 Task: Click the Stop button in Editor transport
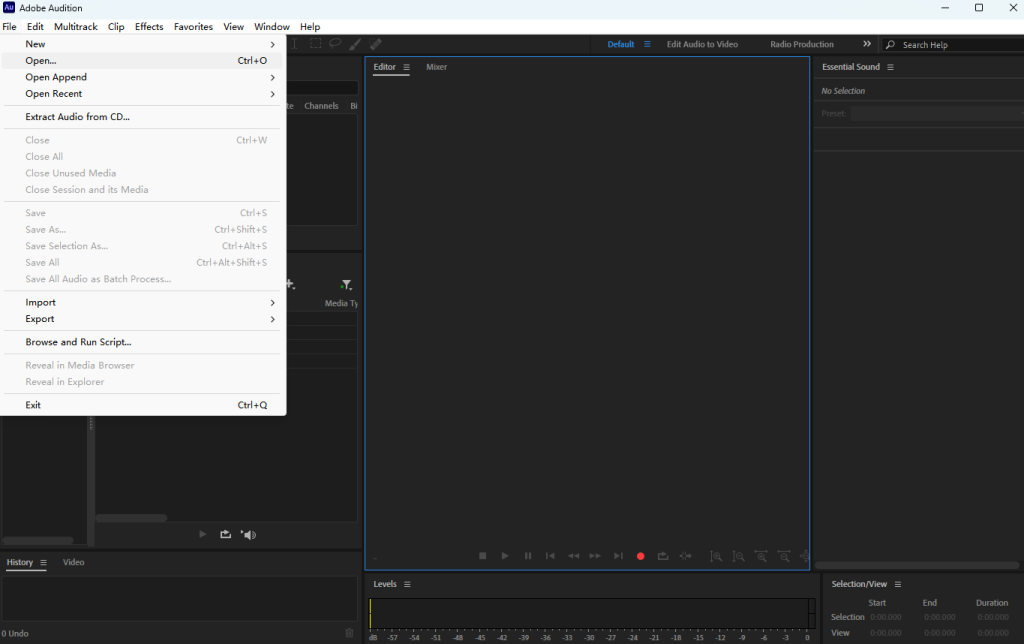pyautogui.click(x=483, y=556)
